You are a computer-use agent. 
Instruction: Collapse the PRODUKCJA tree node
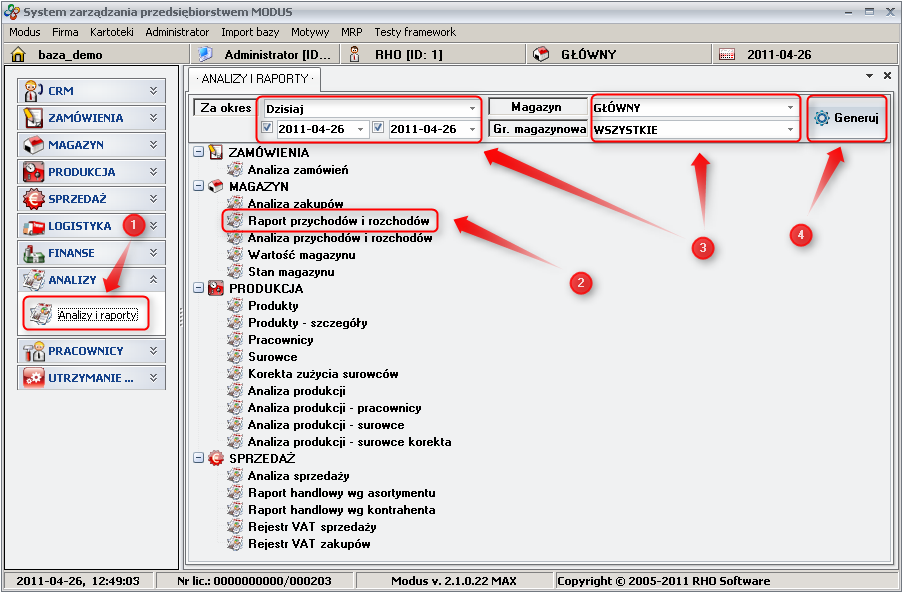(x=198, y=289)
